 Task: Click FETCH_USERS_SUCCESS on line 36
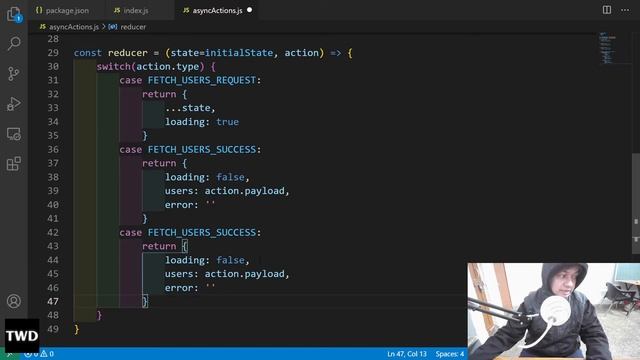(202, 149)
